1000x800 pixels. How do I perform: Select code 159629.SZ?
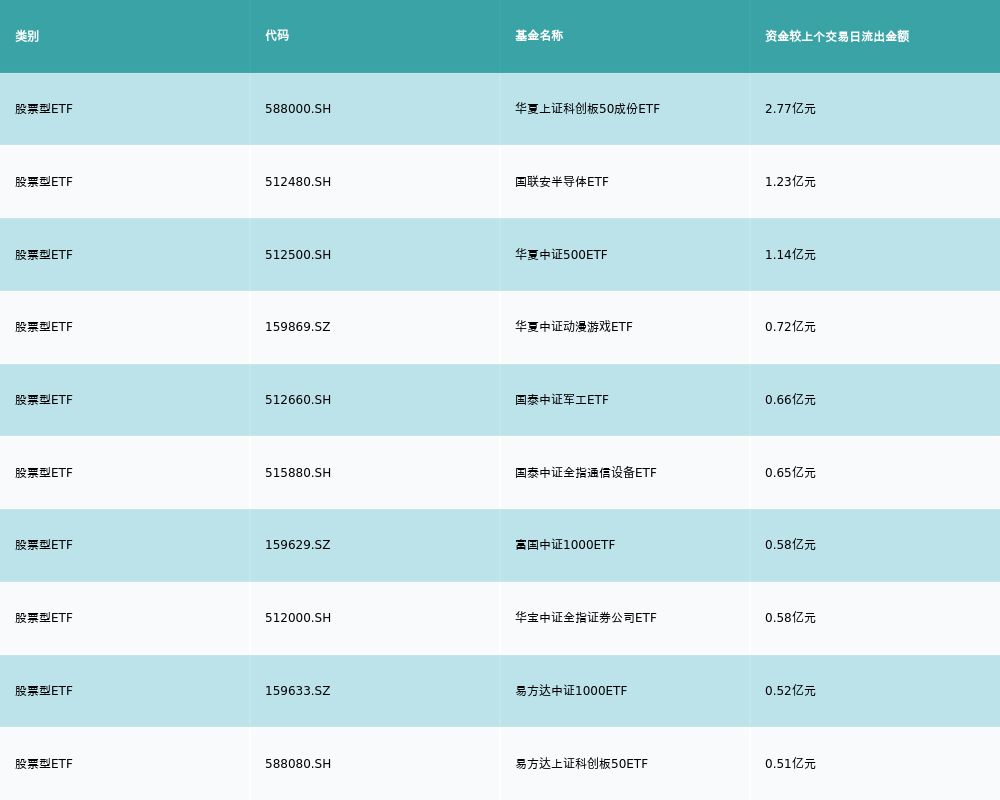pyautogui.click(x=298, y=545)
